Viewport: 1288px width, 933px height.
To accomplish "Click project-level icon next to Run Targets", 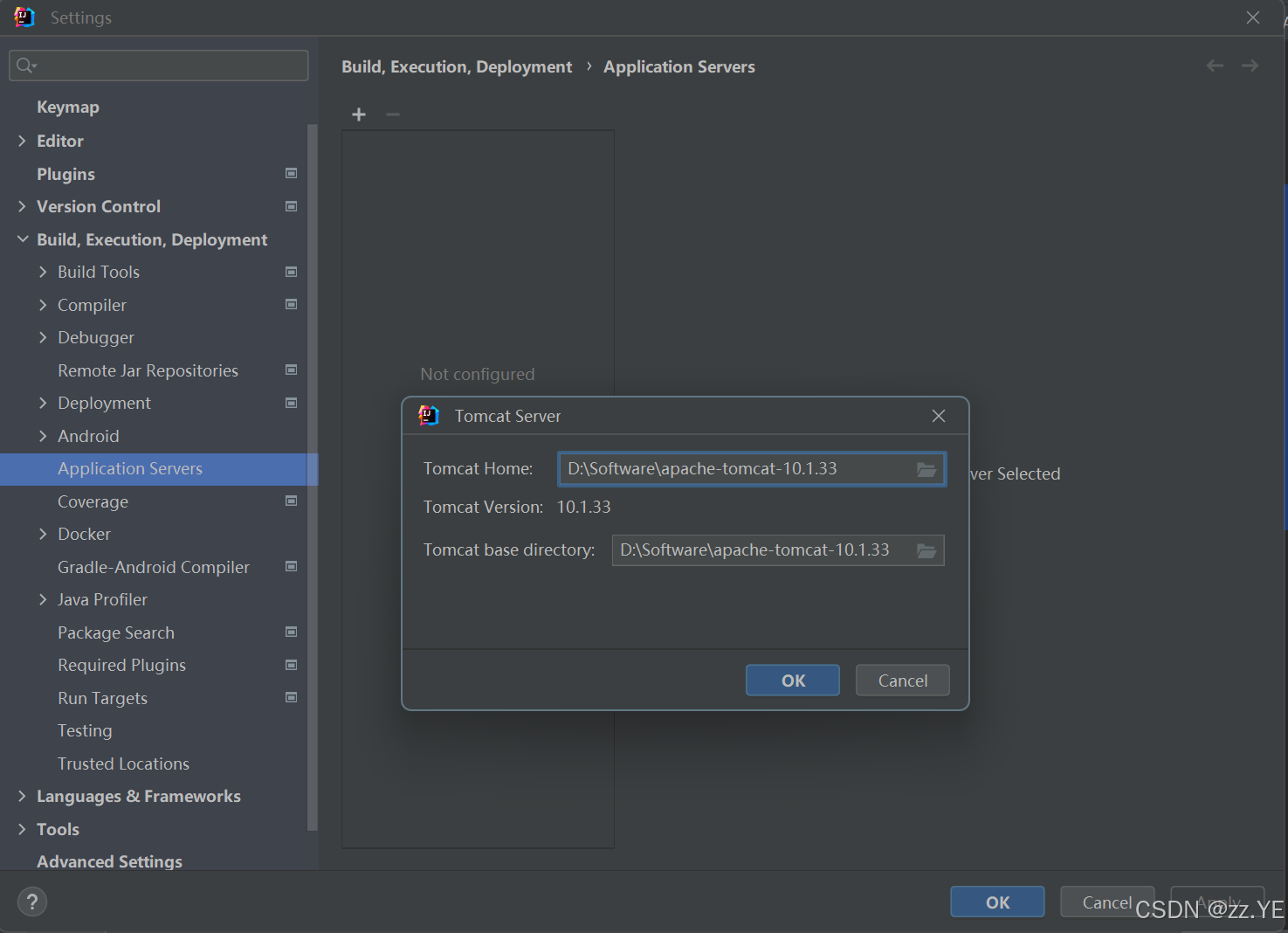I will click(292, 697).
